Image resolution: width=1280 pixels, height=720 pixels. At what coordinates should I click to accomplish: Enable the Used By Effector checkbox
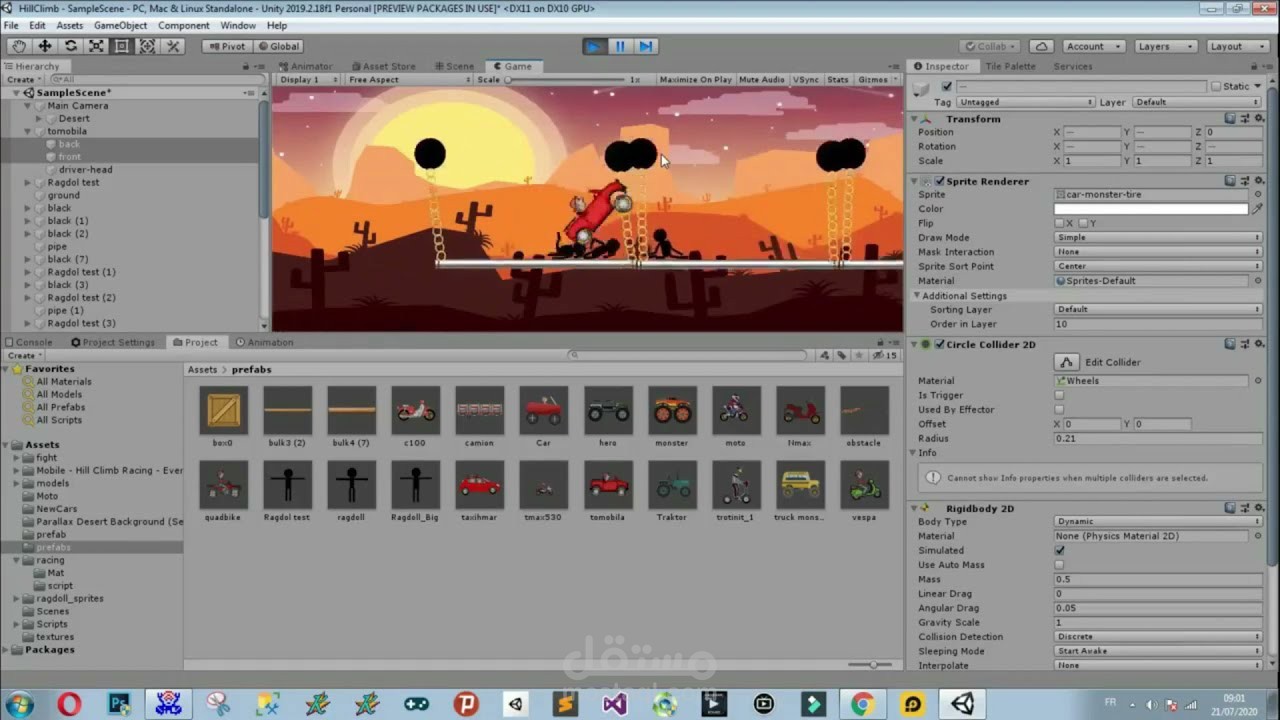[x=1059, y=409]
